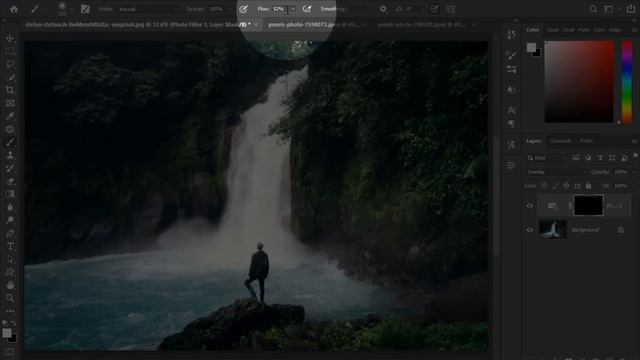Select the Hand tool

(10, 285)
